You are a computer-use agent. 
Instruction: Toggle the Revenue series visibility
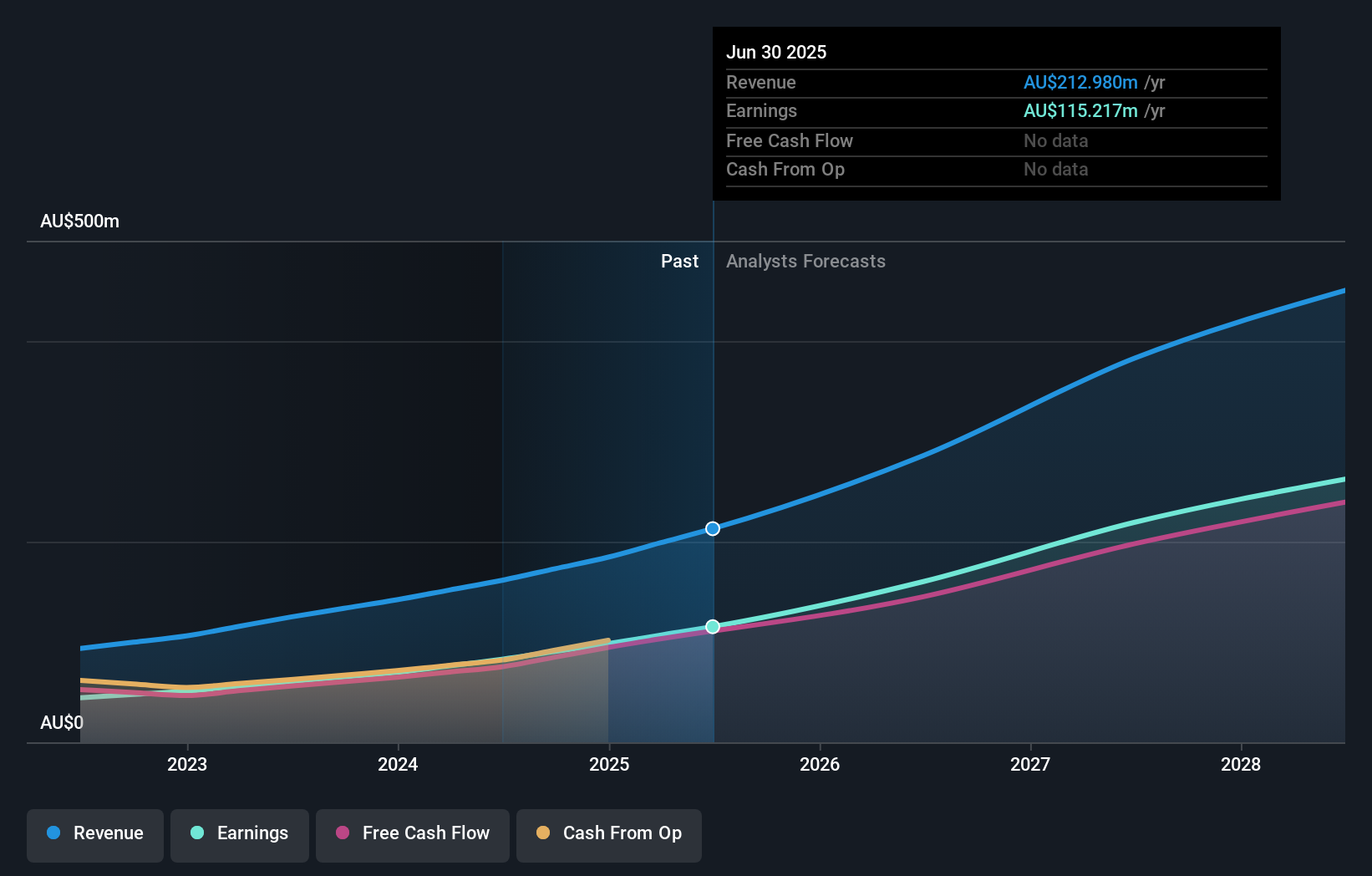click(x=94, y=833)
